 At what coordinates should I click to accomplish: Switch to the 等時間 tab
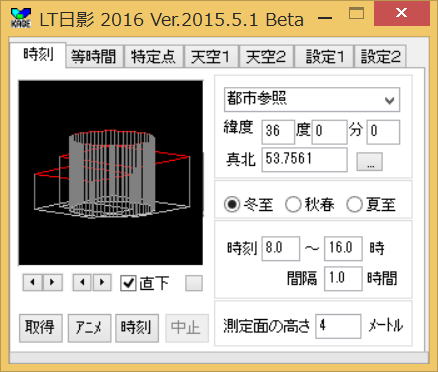click(94, 57)
